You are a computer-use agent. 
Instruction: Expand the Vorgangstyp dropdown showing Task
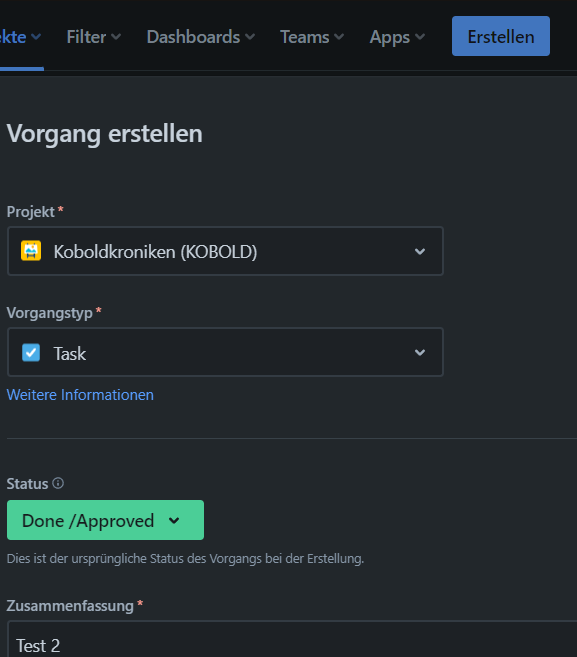(x=225, y=352)
